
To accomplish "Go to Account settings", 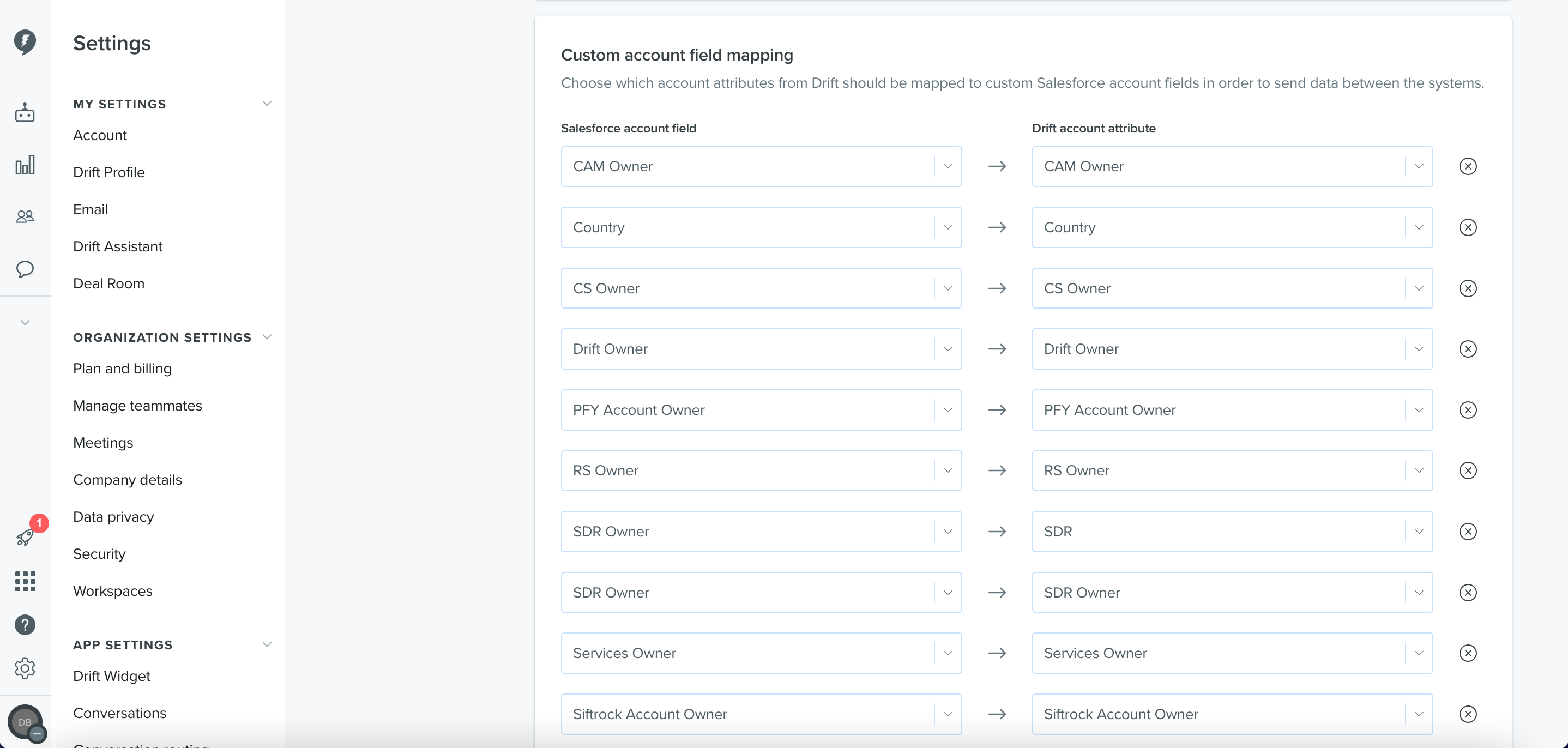I will (x=100, y=135).
